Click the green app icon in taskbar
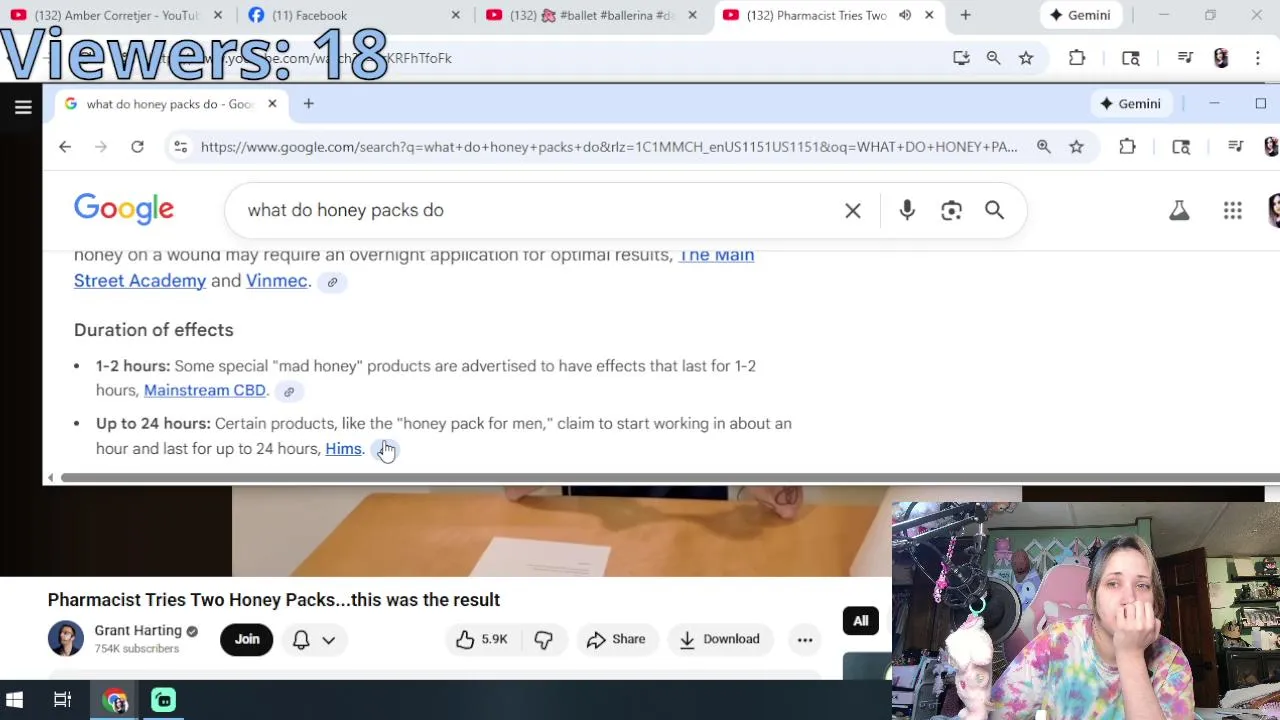 [163, 700]
